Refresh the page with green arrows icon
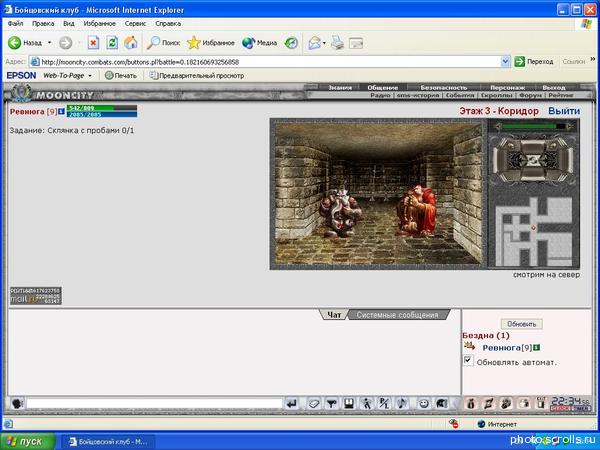This screenshot has width=600, height=450. pyautogui.click(x=112, y=42)
